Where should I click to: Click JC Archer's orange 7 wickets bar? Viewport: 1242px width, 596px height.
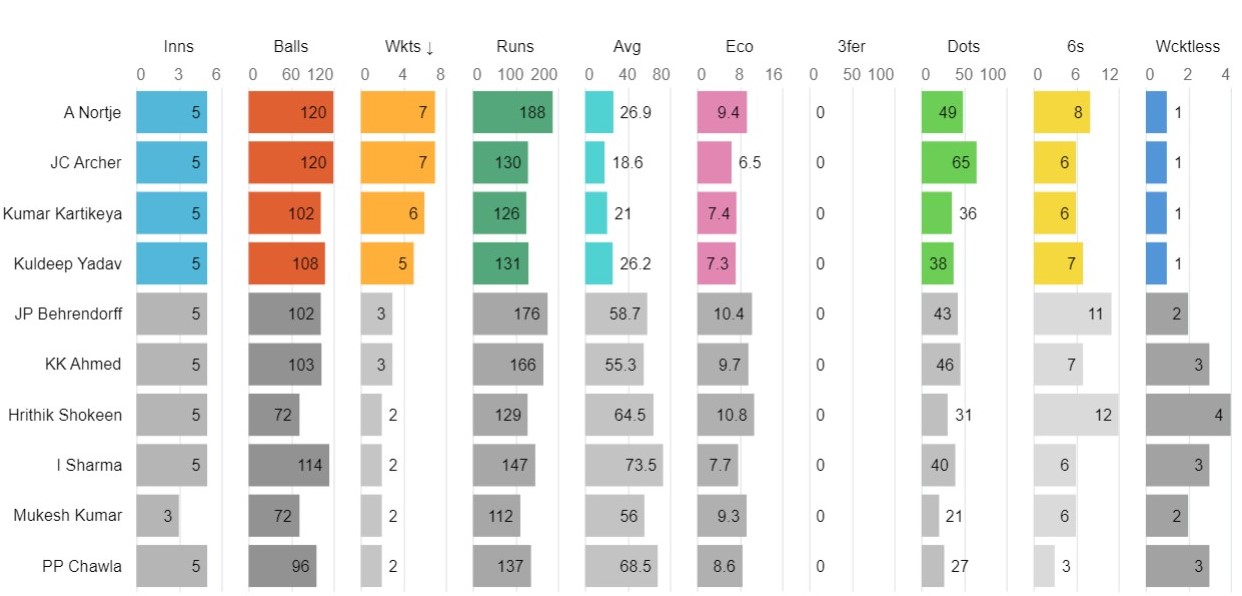397,163
